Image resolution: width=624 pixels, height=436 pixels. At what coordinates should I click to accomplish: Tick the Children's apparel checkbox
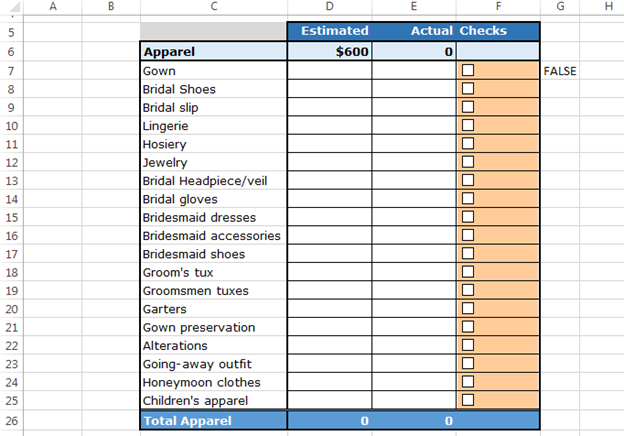[x=468, y=400]
